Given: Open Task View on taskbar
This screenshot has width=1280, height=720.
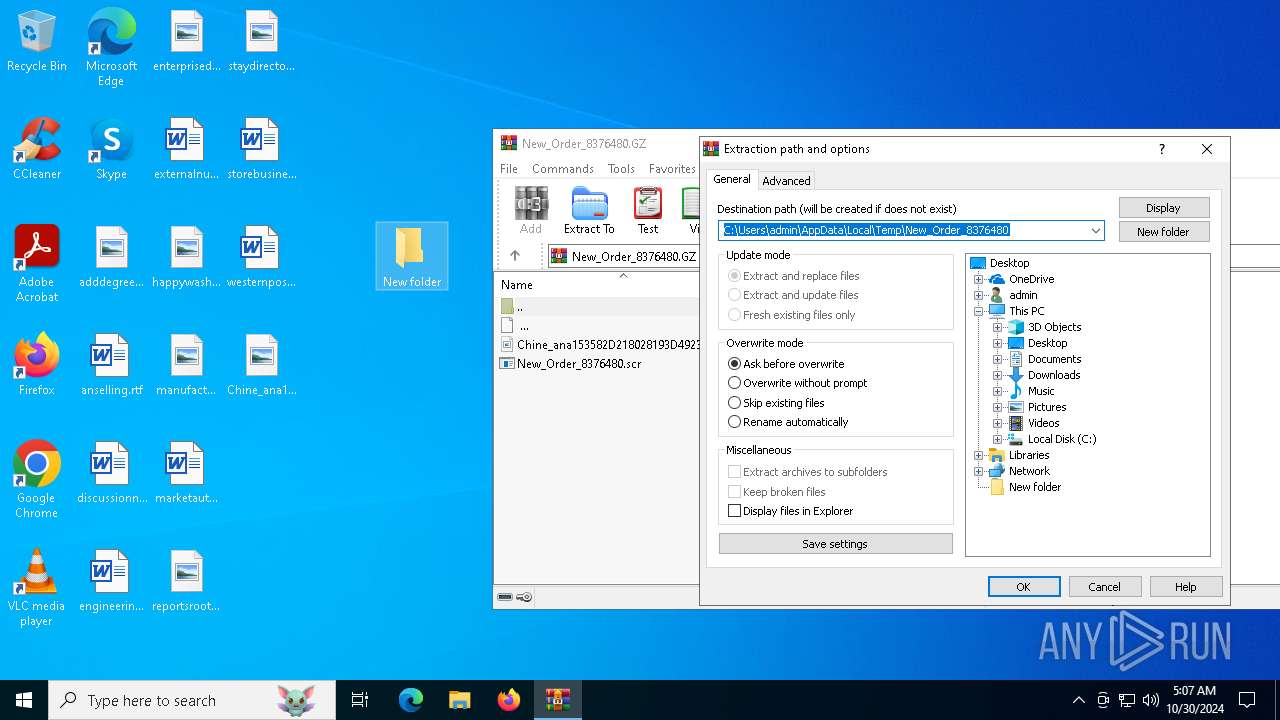Looking at the screenshot, I should pyautogui.click(x=360, y=700).
